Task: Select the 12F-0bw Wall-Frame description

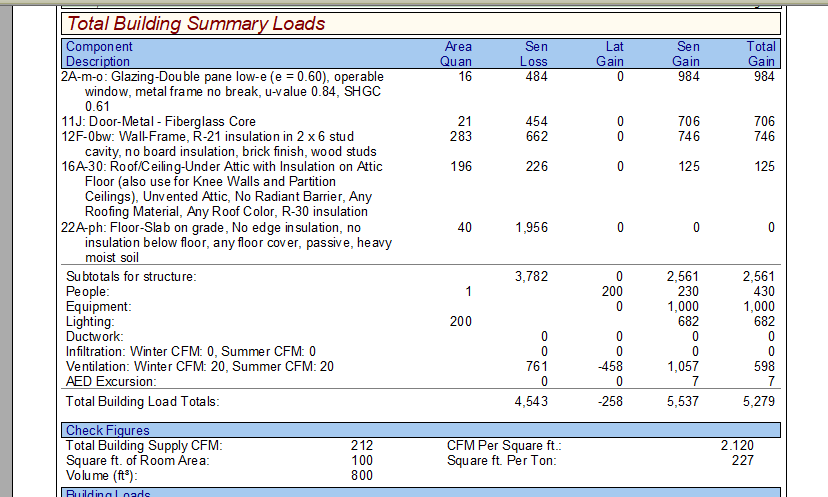Action: [219, 144]
